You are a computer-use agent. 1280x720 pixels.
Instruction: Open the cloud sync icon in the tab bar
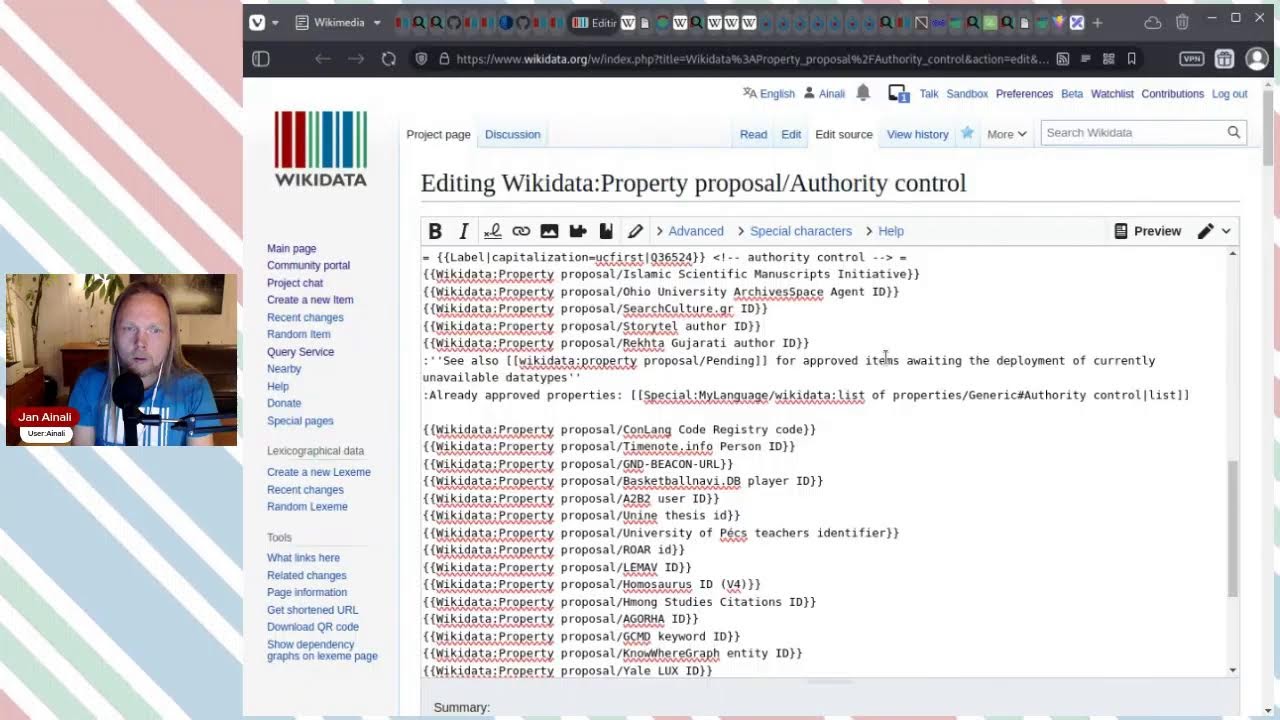coord(1153,22)
